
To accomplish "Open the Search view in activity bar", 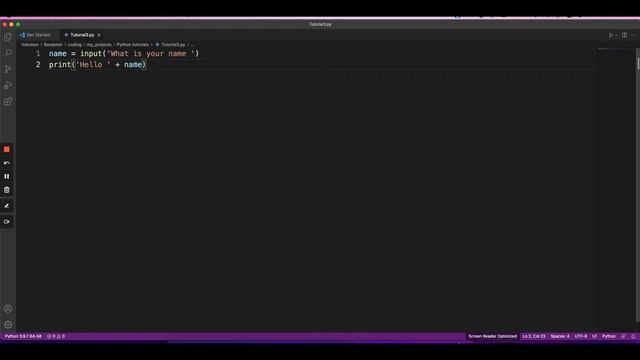I will (x=8, y=53).
